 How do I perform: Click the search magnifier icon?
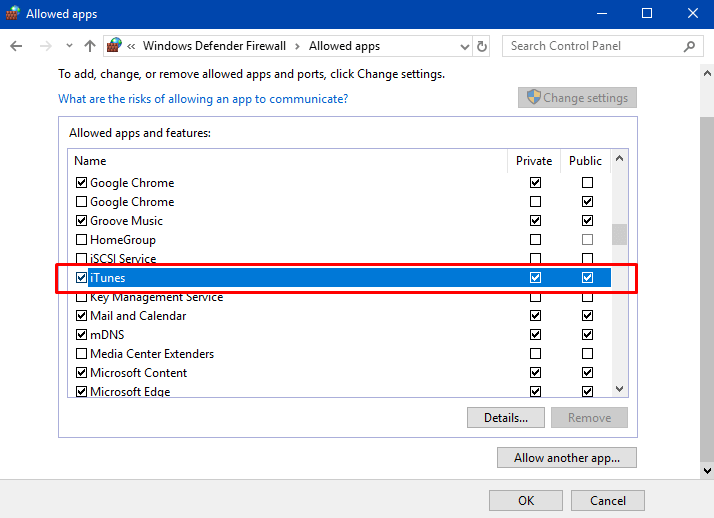pyautogui.click(x=689, y=46)
